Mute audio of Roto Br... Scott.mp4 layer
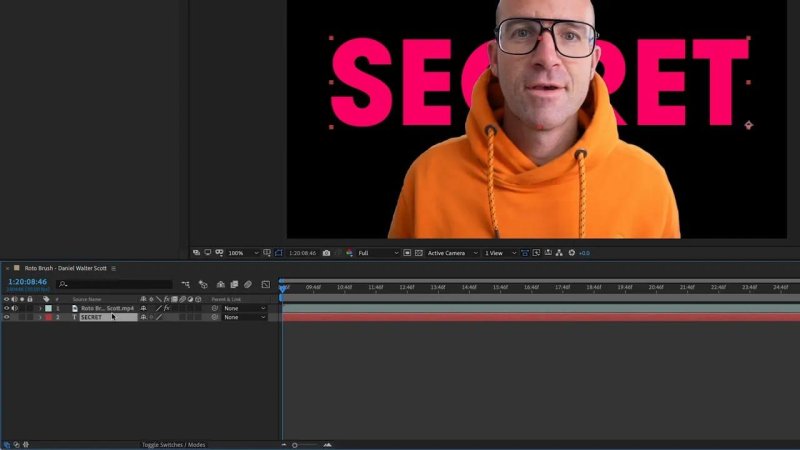The height and width of the screenshot is (450, 800). [14, 308]
